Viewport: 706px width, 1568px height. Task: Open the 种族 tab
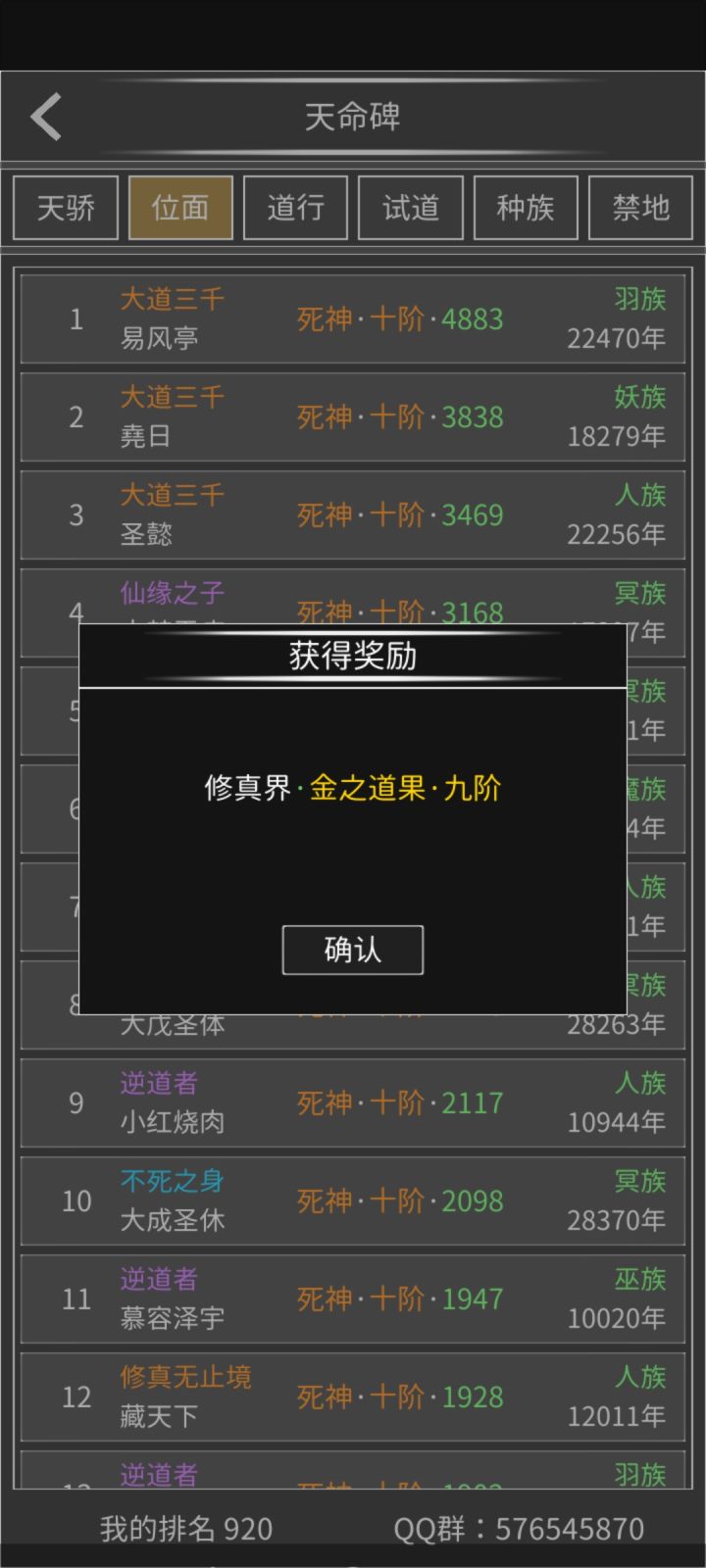coord(526,208)
